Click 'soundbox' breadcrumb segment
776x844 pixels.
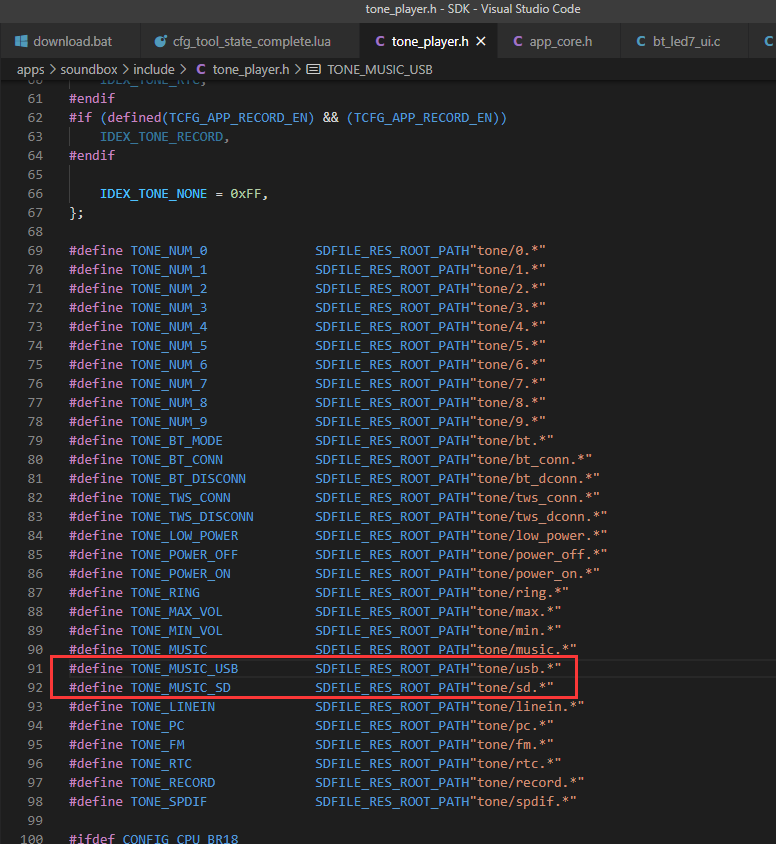tap(89, 69)
